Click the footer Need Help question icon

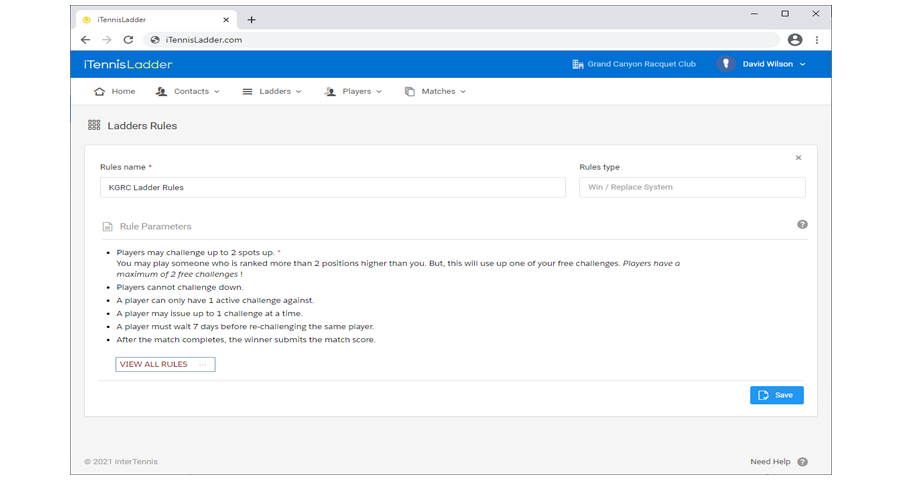802,462
